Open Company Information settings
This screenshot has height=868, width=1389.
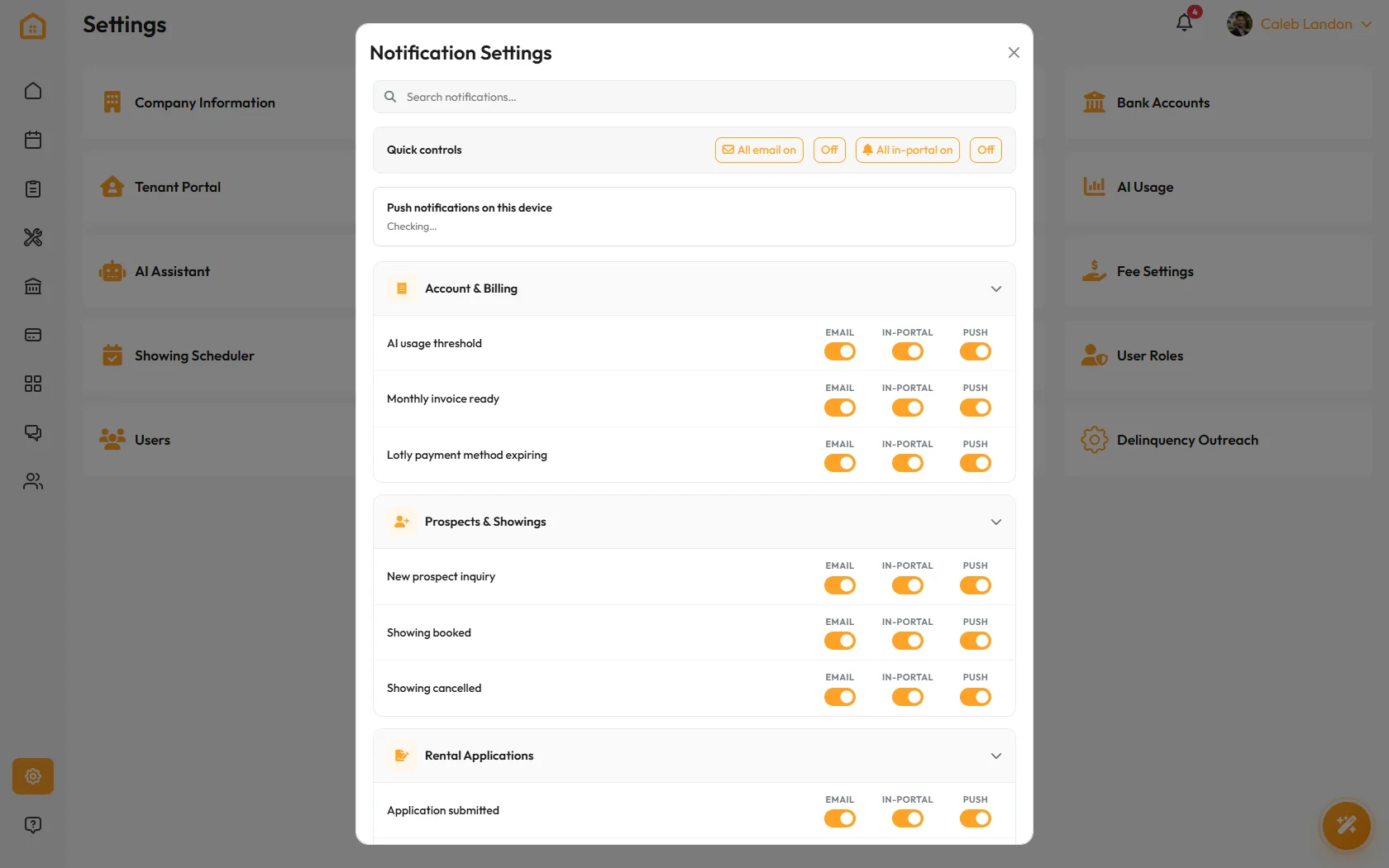[219, 103]
